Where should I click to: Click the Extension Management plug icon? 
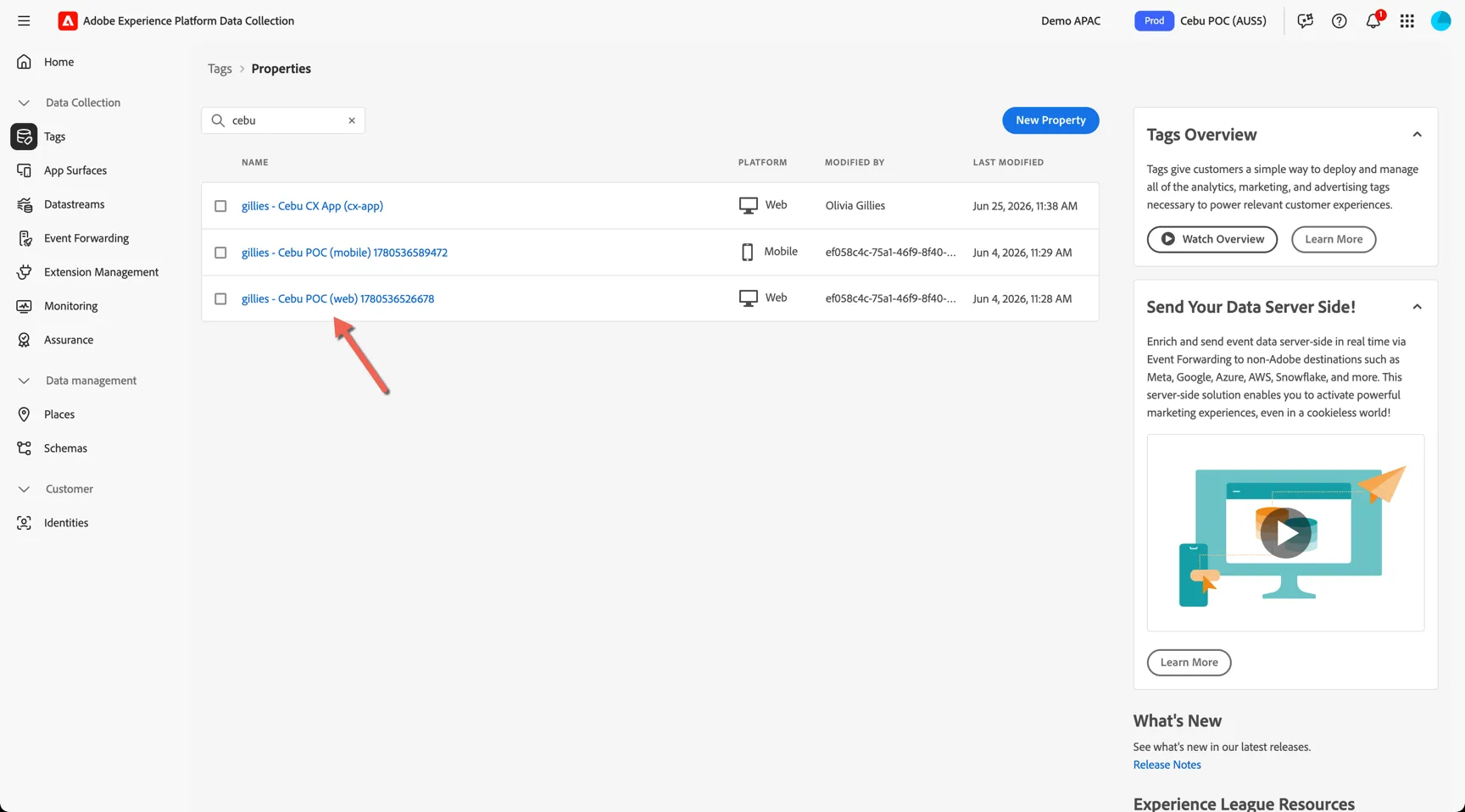click(x=24, y=272)
